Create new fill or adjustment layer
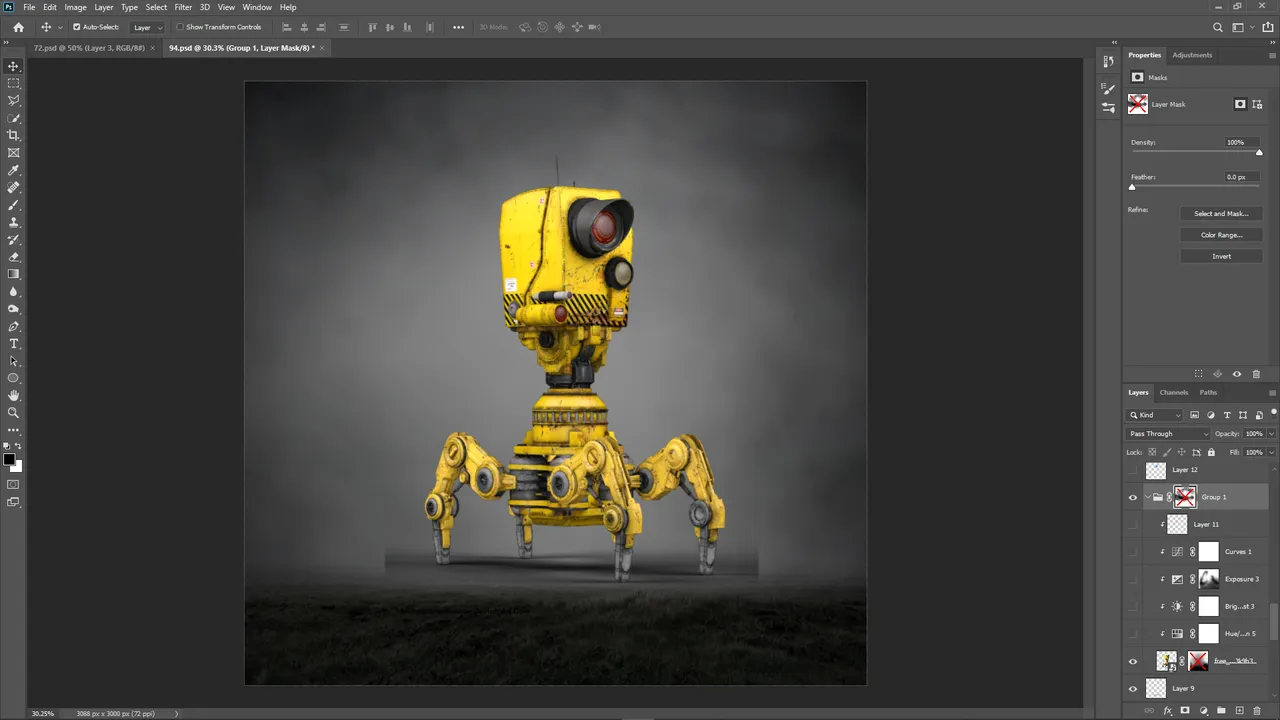 [x=1203, y=711]
